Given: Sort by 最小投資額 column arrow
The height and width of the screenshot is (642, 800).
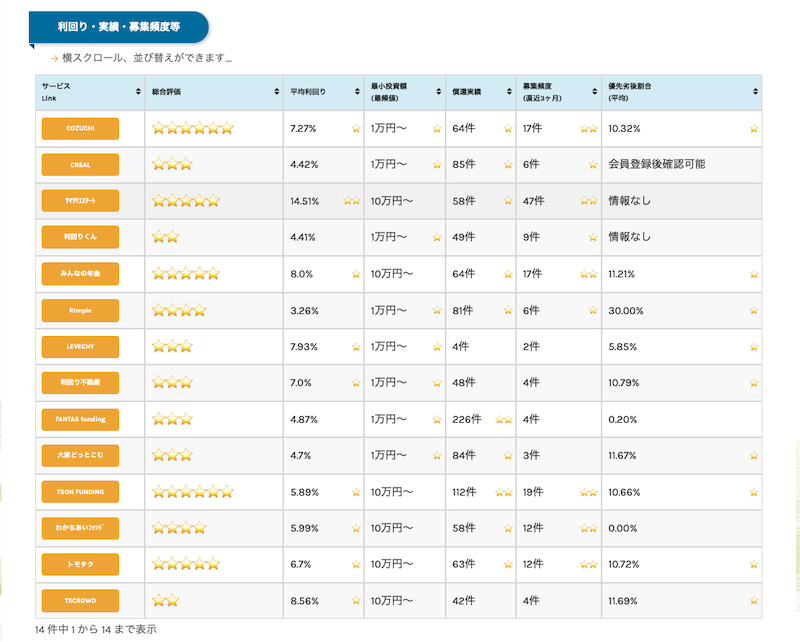Looking at the screenshot, I should click(439, 91).
